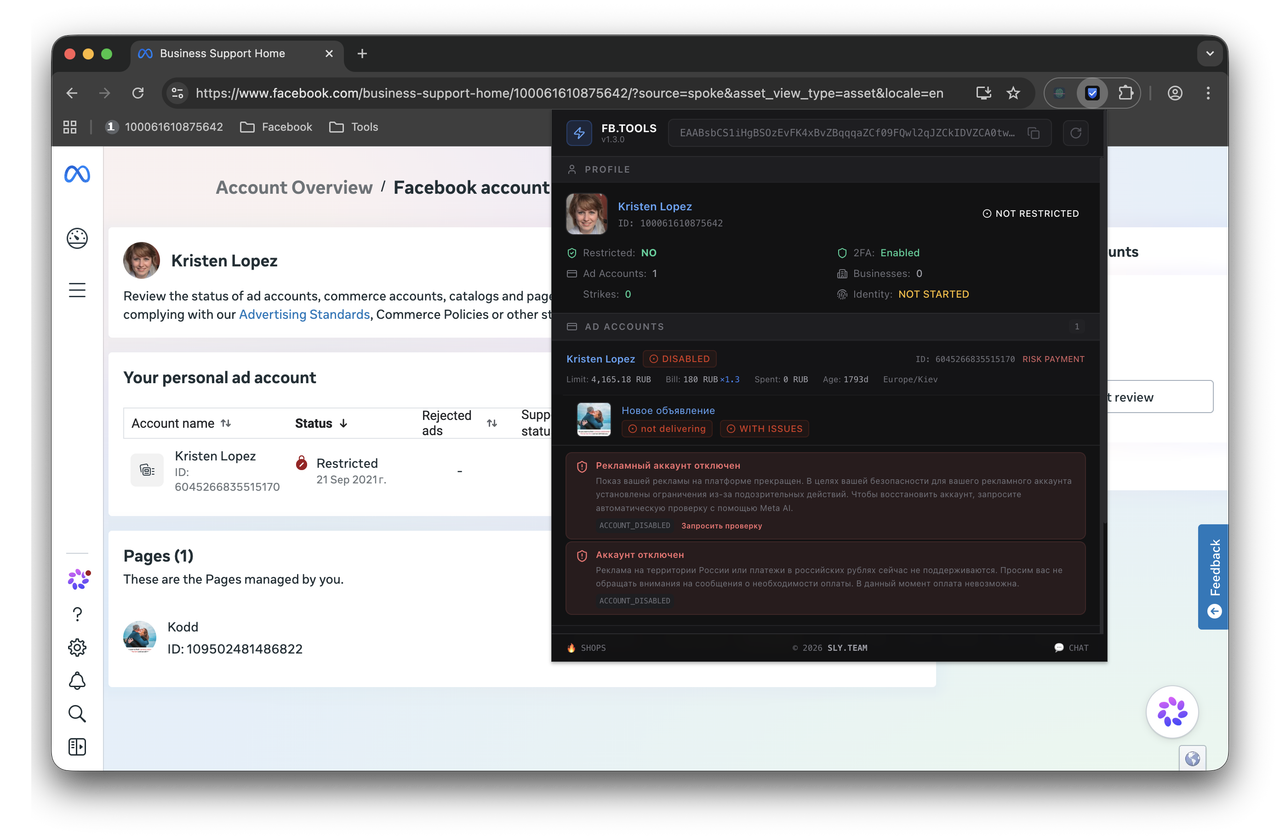Click the address bar URL
1280x839 pixels.
click(x=569, y=93)
